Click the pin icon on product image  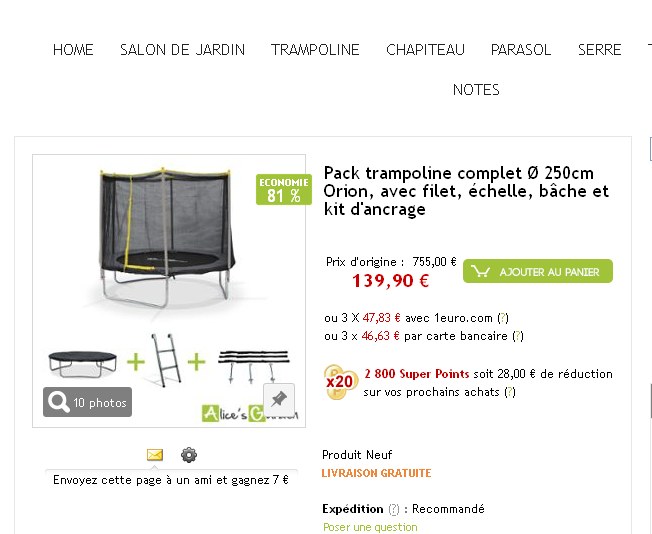pos(279,398)
